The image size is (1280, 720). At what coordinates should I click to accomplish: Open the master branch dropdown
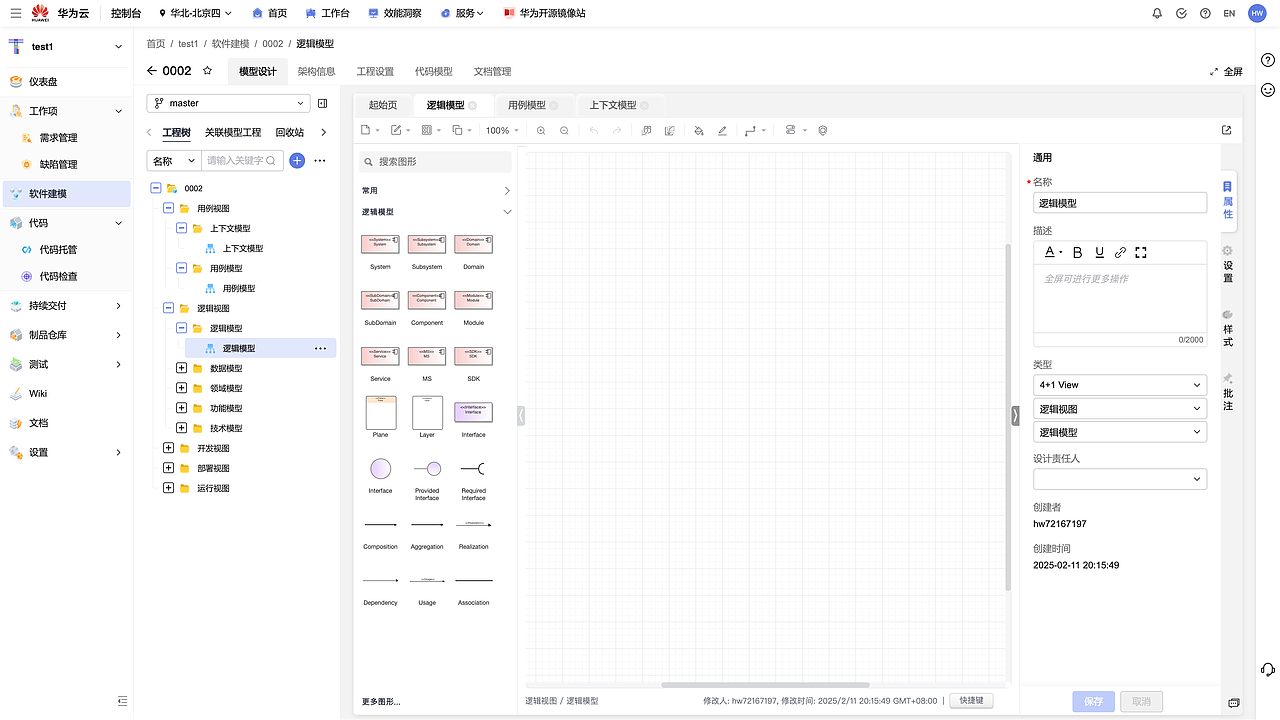pyautogui.click(x=229, y=103)
